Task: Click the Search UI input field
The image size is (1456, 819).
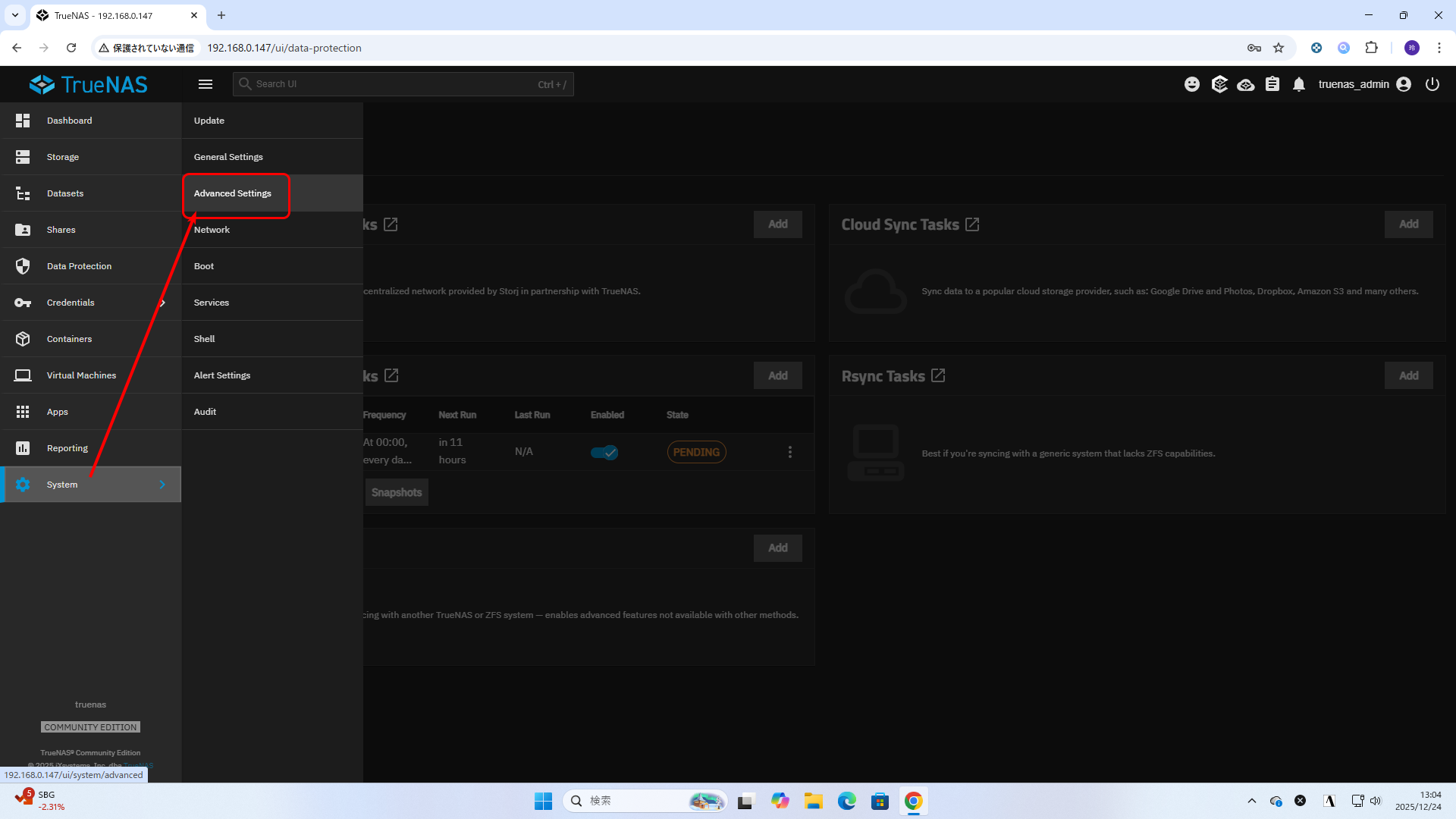Action: click(x=394, y=84)
